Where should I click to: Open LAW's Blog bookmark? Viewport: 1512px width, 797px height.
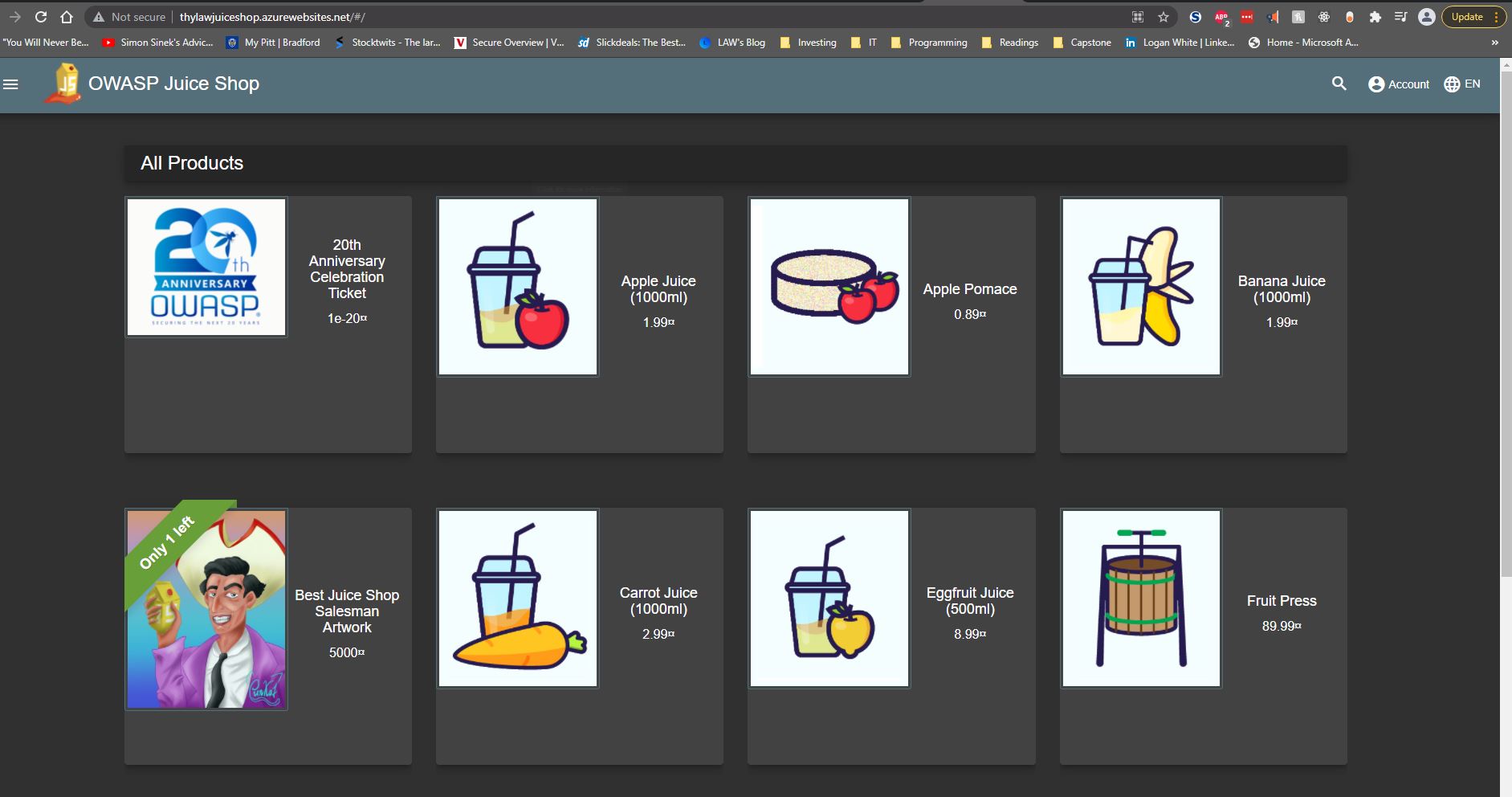[732, 43]
